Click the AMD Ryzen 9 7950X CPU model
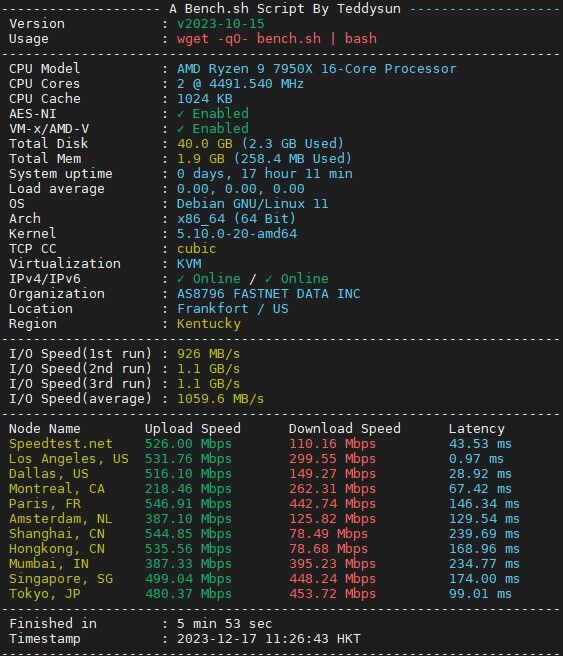 point(316,69)
